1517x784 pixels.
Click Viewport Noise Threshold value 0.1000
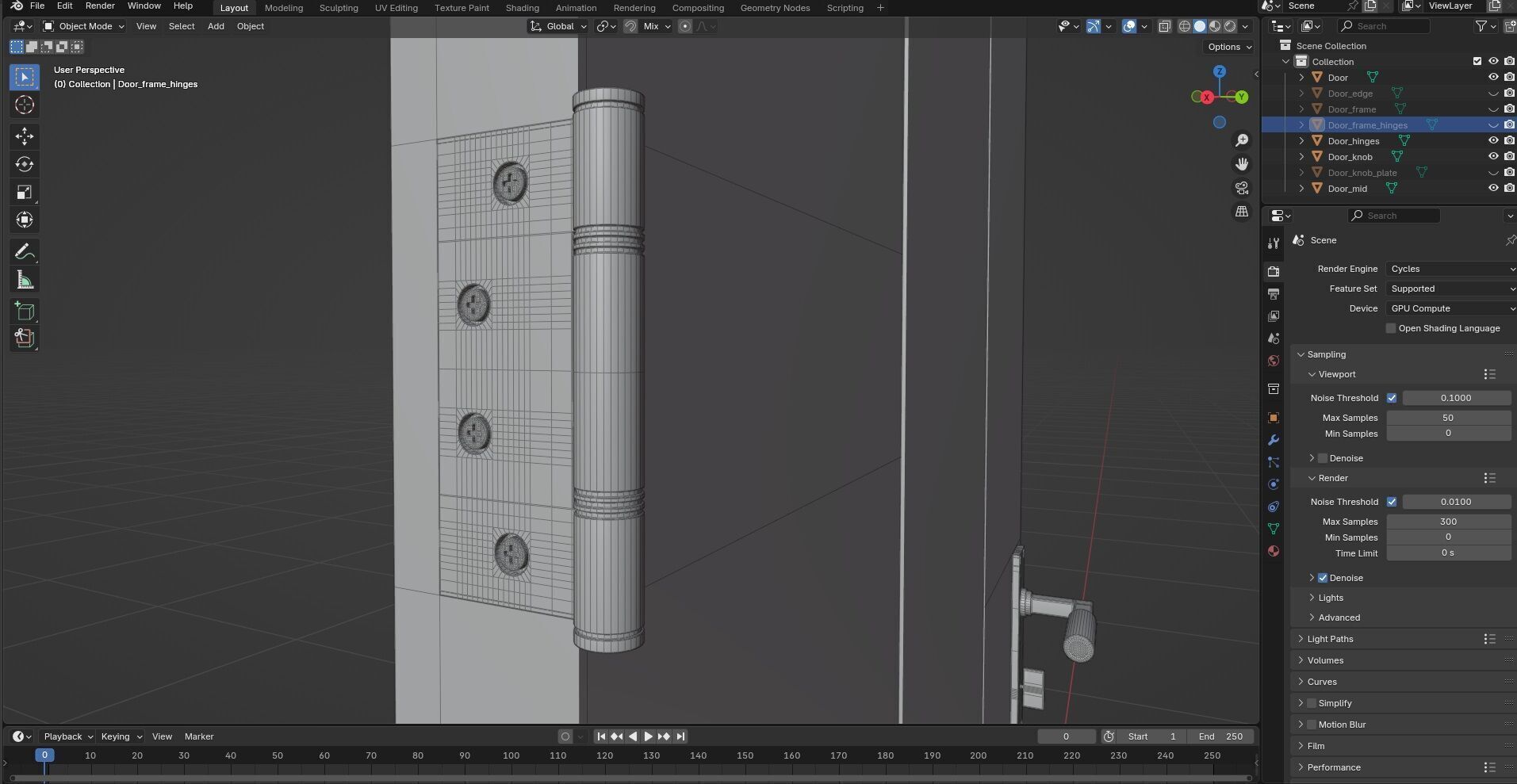click(1456, 398)
